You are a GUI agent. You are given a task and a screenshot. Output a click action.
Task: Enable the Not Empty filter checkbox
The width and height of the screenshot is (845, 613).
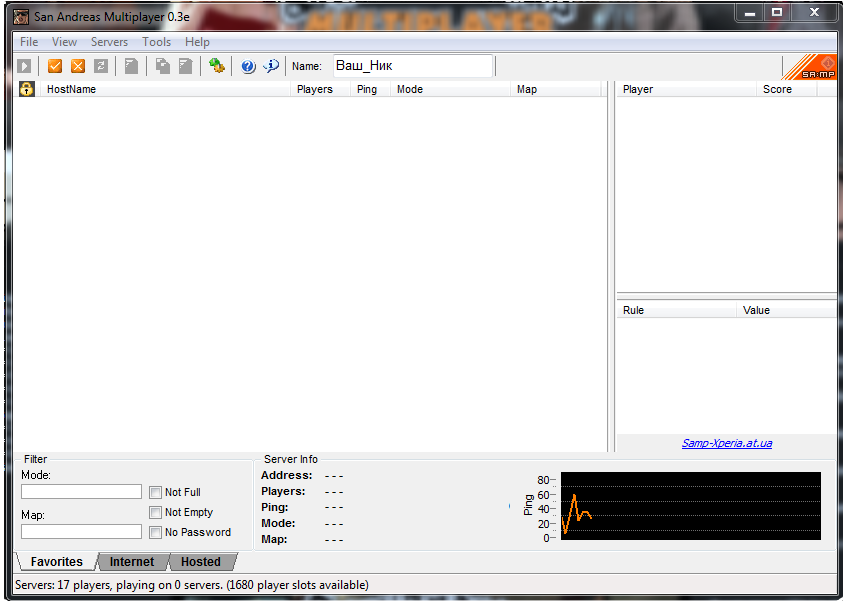155,512
